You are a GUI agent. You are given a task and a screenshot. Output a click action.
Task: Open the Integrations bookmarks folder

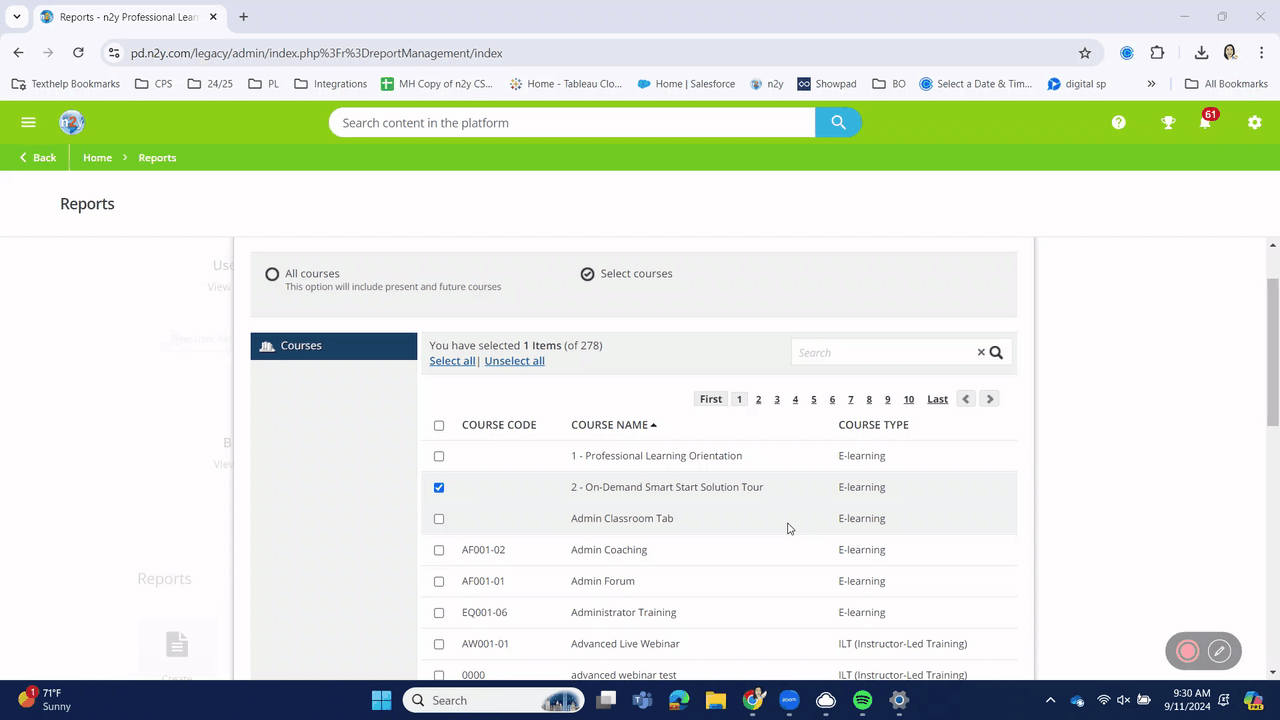[331, 84]
